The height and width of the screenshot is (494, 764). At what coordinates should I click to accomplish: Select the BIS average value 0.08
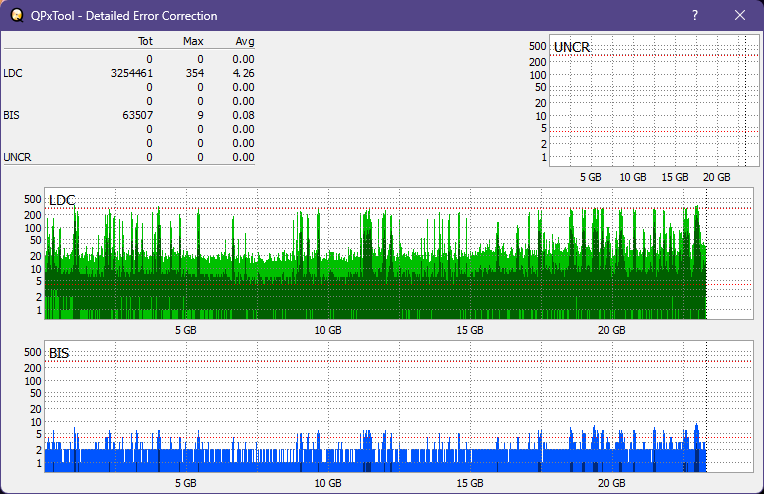point(243,115)
